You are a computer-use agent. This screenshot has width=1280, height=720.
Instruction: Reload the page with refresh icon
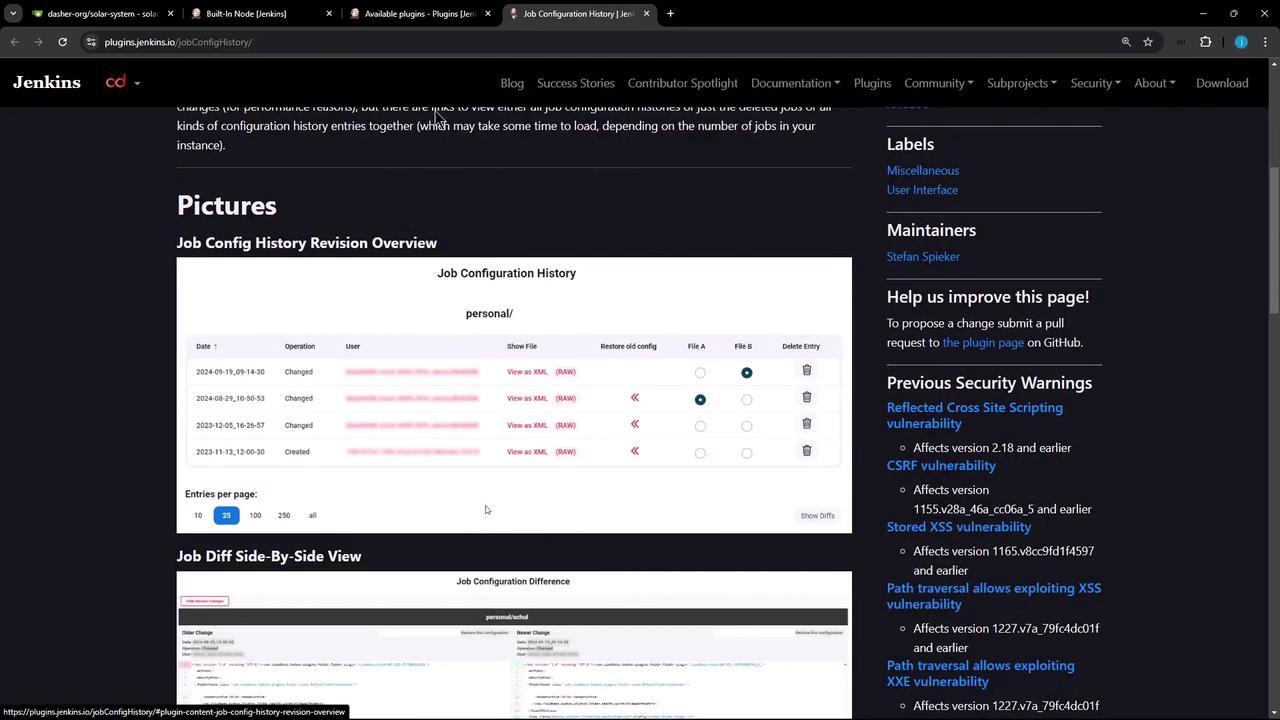[x=62, y=42]
